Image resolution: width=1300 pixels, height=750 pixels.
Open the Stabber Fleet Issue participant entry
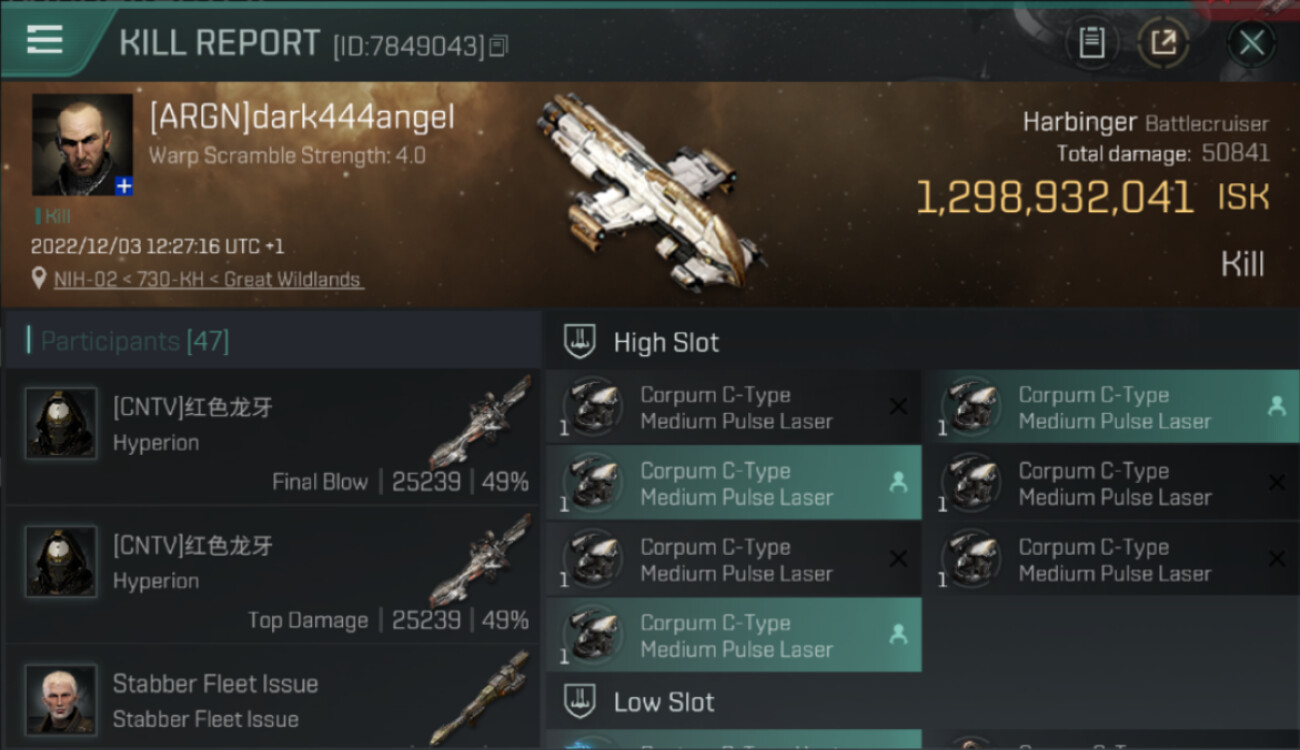[272, 698]
